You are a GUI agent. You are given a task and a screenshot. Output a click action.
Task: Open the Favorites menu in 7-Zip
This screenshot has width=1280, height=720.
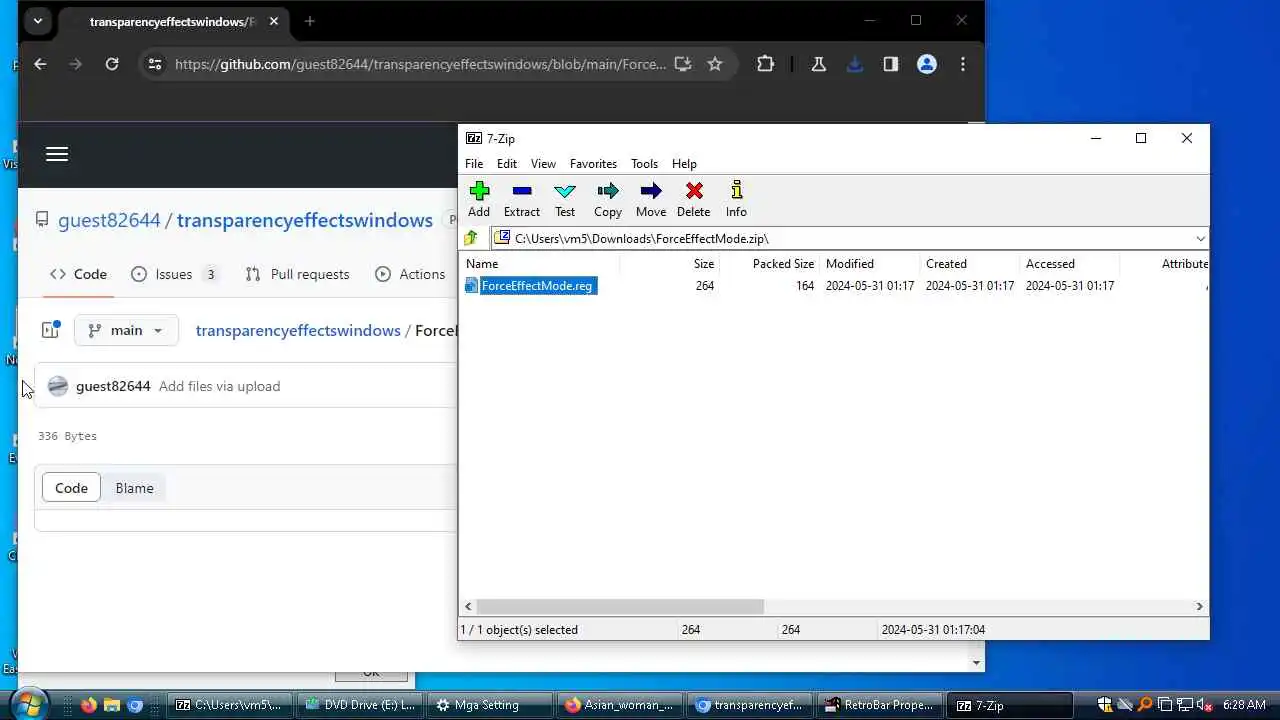click(x=593, y=164)
